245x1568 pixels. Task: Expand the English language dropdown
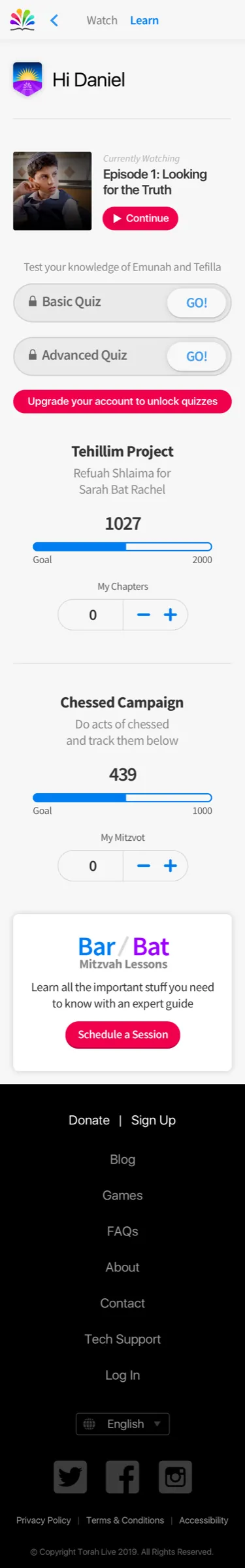pyautogui.click(x=123, y=1424)
